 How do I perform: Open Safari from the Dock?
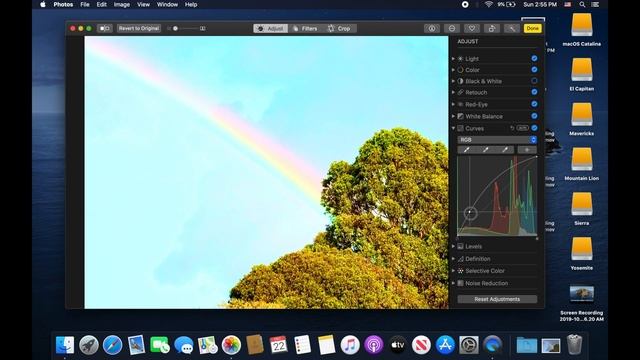(112, 345)
